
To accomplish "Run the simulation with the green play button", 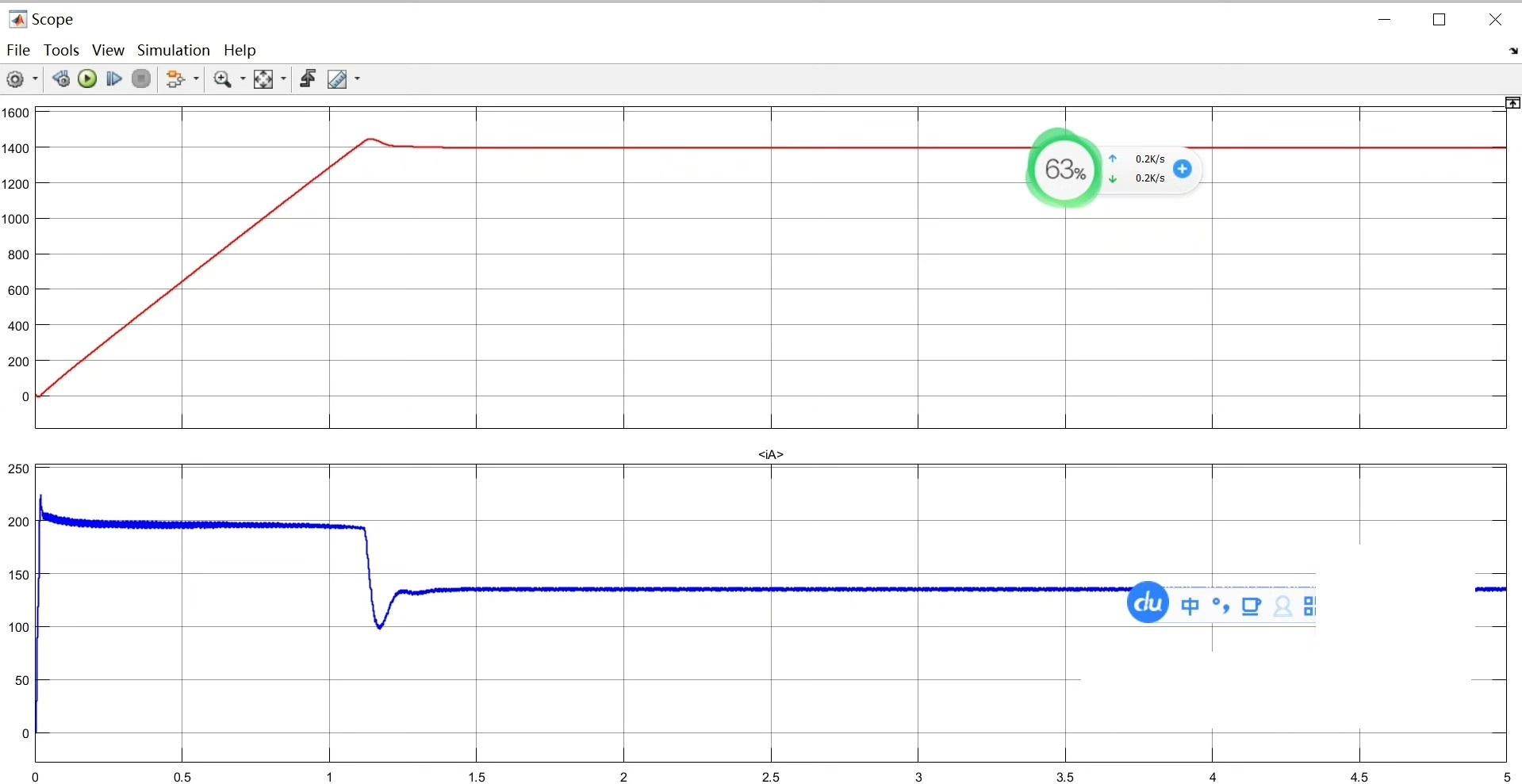I will coord(87,78).
